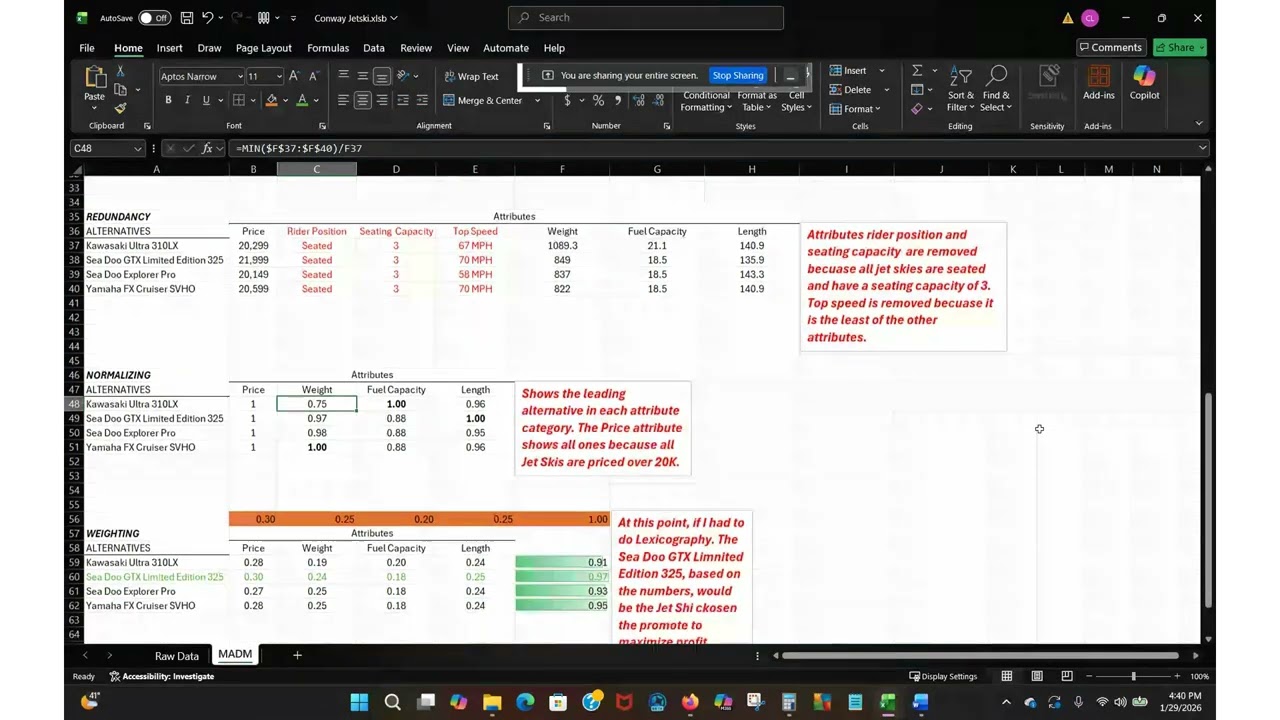
Task: Cut selection with the scissors icon
Action: pos(120,72)
